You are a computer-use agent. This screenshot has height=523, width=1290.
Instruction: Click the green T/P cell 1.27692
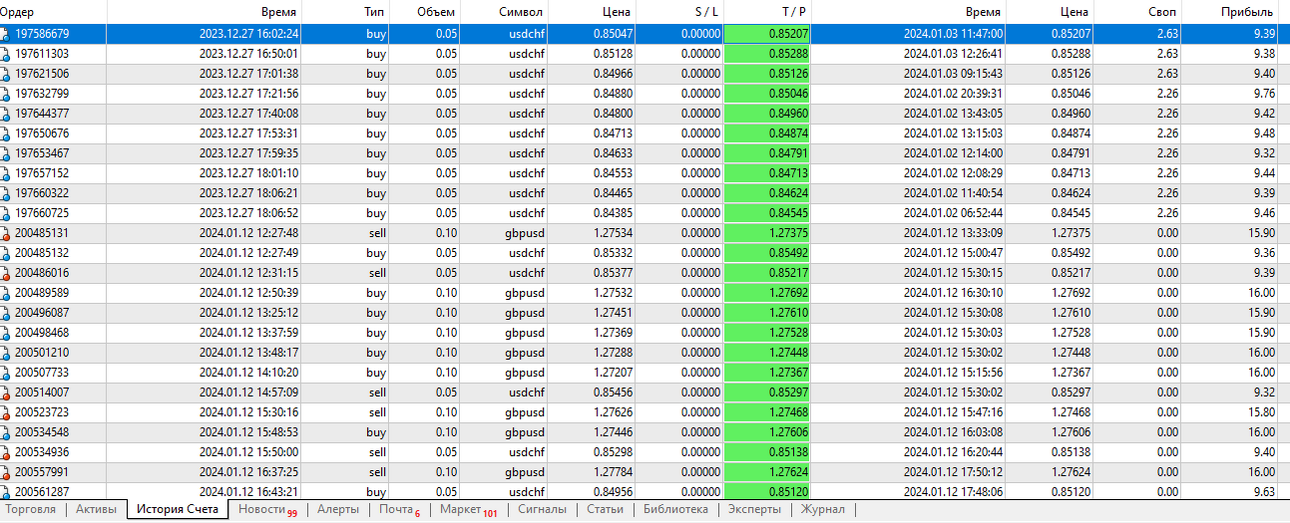(x=768, y=293)
